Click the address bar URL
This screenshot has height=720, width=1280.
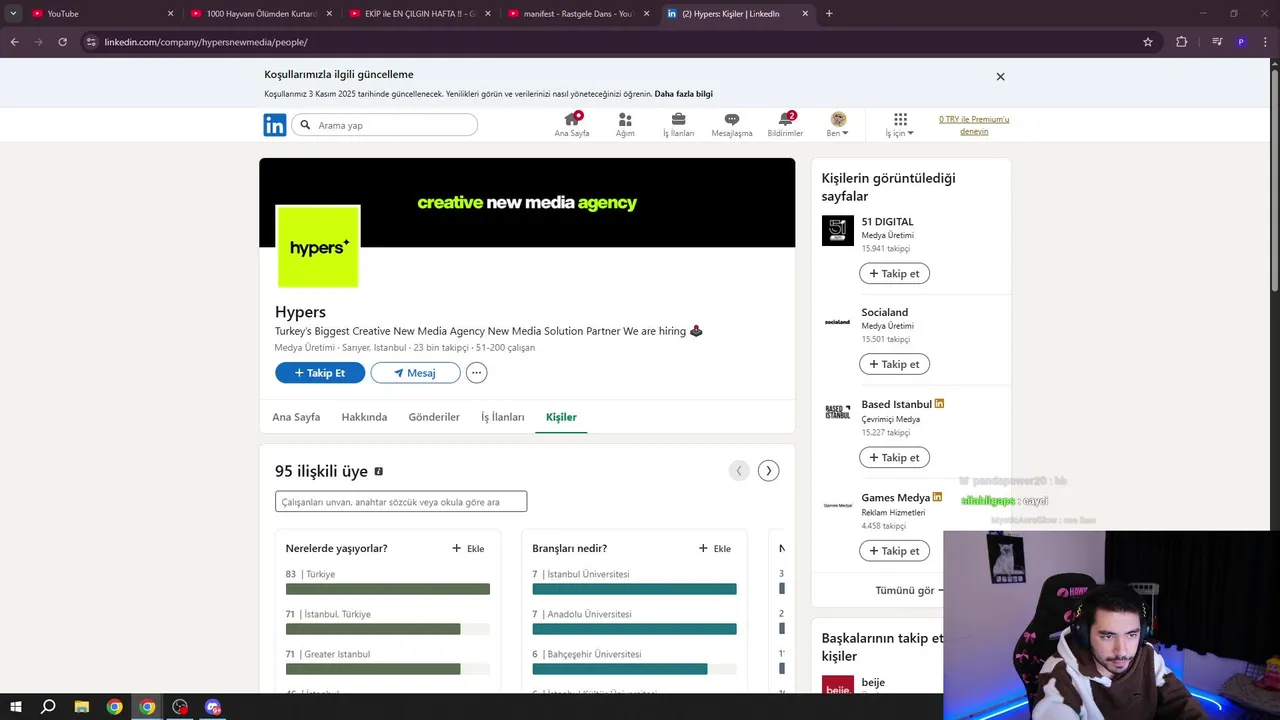pos(206,42)
